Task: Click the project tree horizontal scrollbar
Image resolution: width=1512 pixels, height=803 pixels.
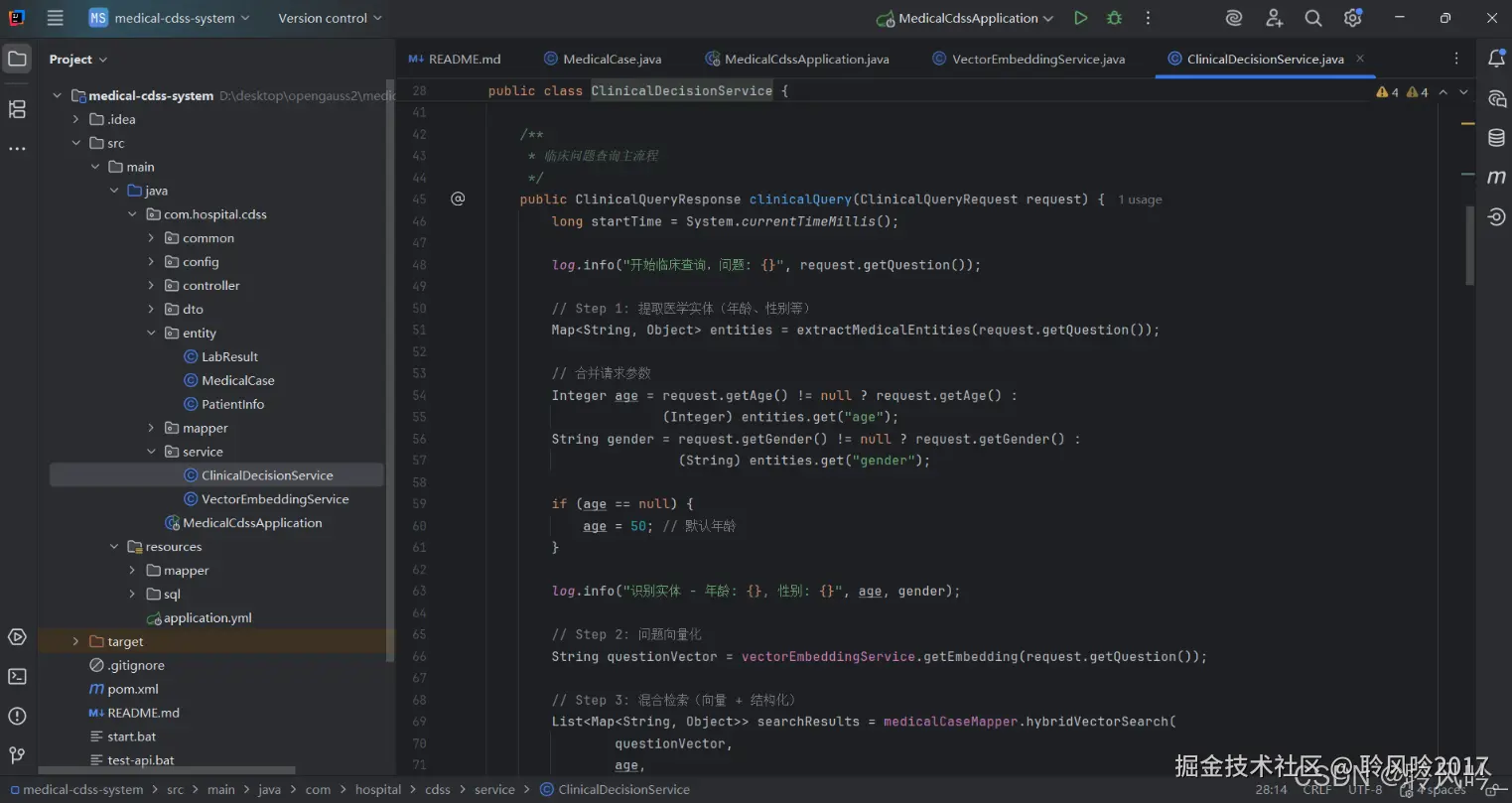Action: [x=167, y=770]
